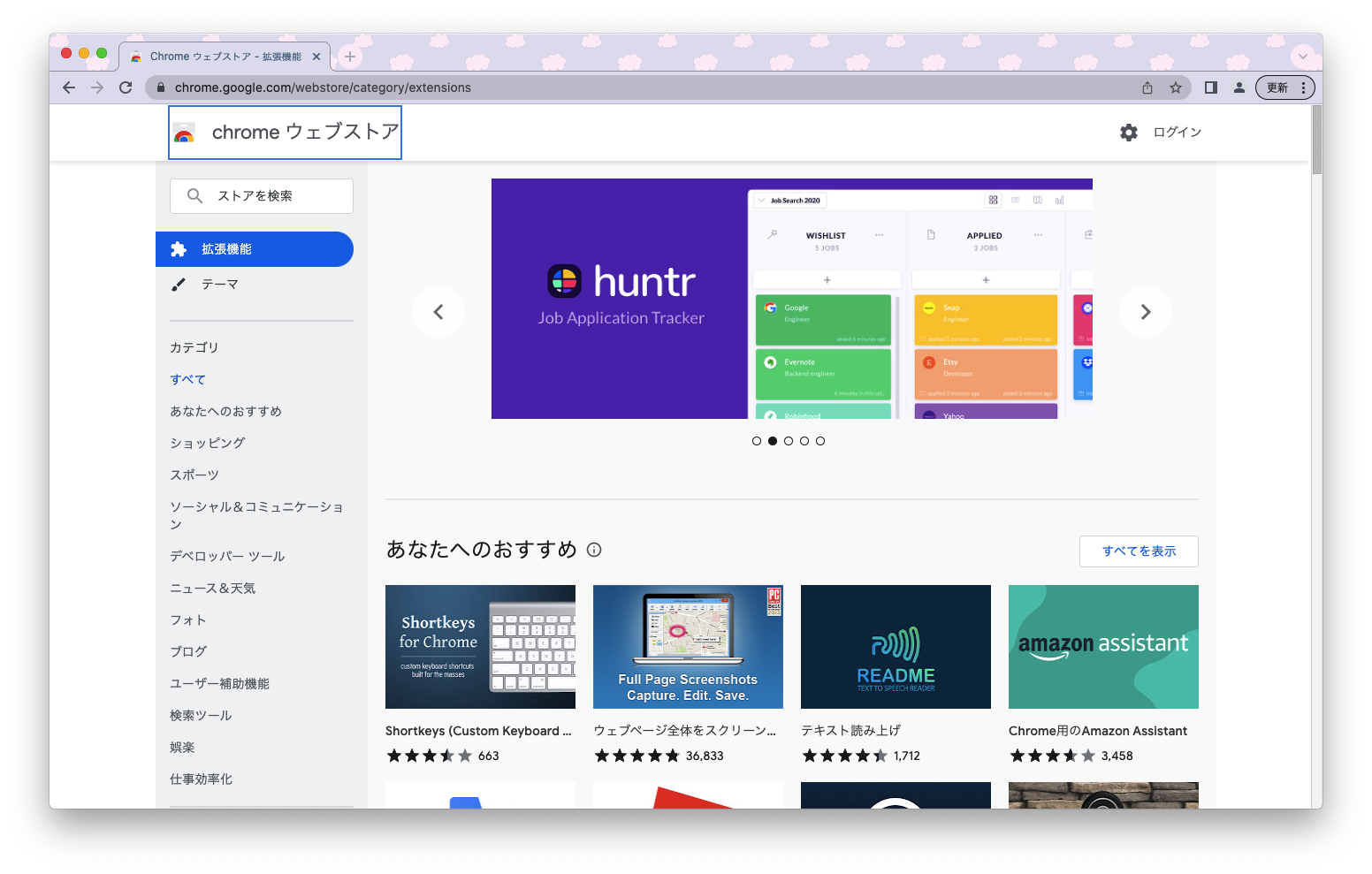
Task: Click the ログイン link
Action: (x=1178, y=133)
